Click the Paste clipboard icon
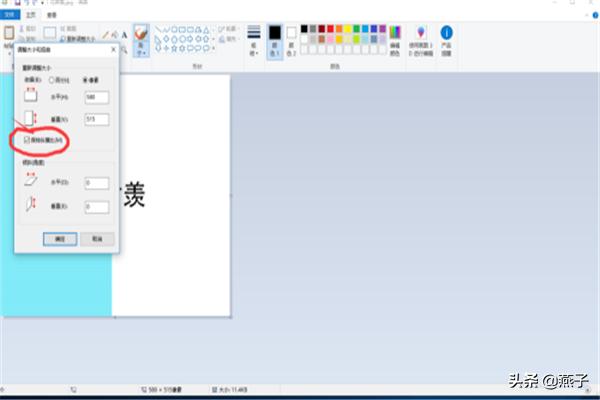This screenshot has height=400, width=600. point(9,33)
